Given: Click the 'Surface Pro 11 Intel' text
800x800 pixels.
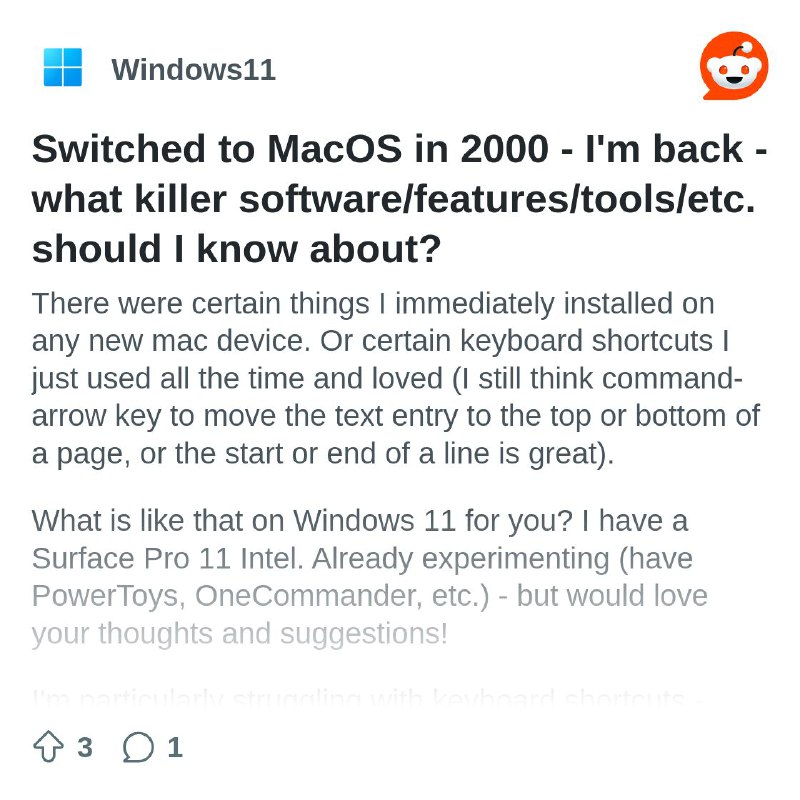Looking at the screenshot, I should point(168,558).
